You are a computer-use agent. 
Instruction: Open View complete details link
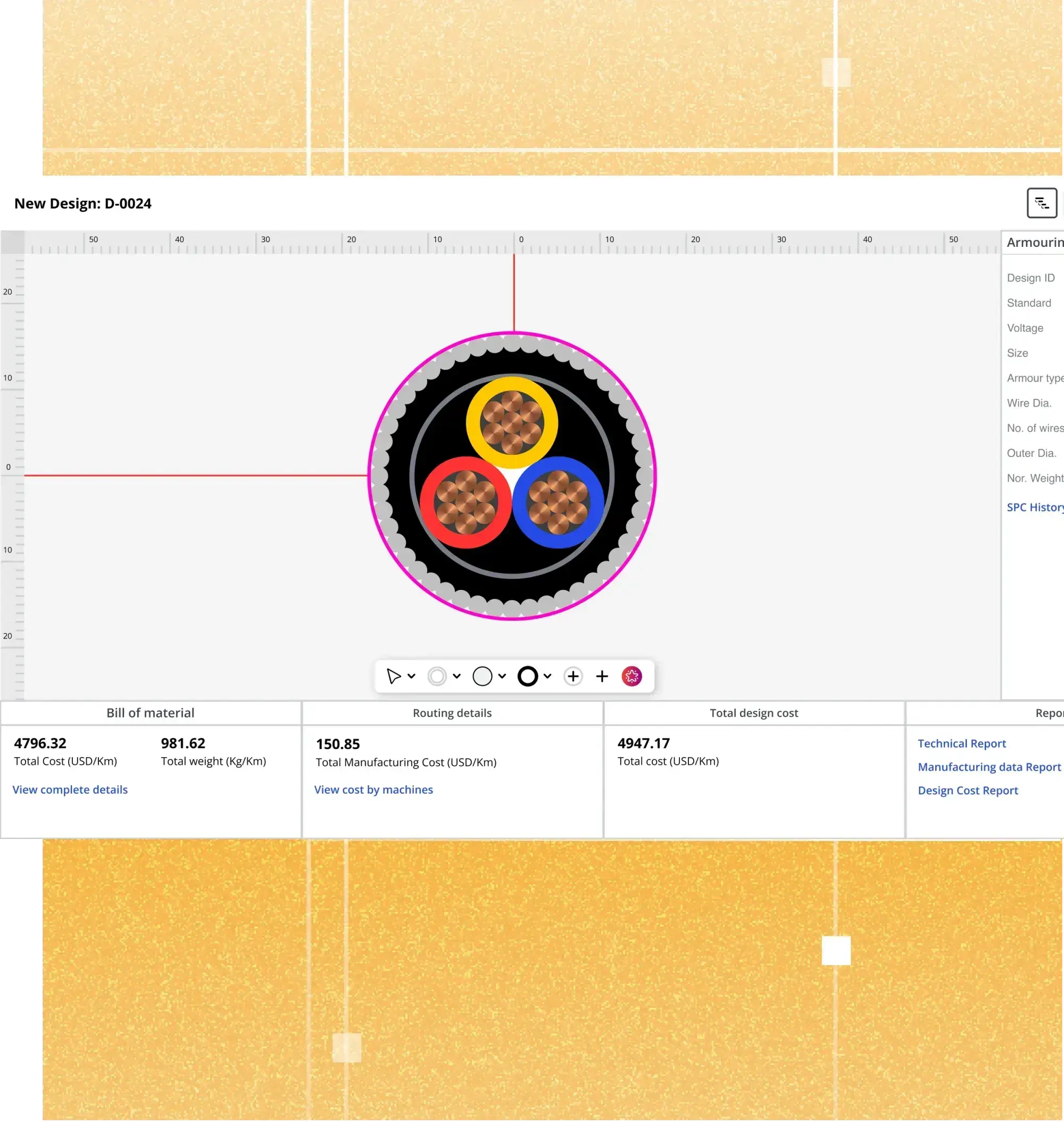[70, 789]
